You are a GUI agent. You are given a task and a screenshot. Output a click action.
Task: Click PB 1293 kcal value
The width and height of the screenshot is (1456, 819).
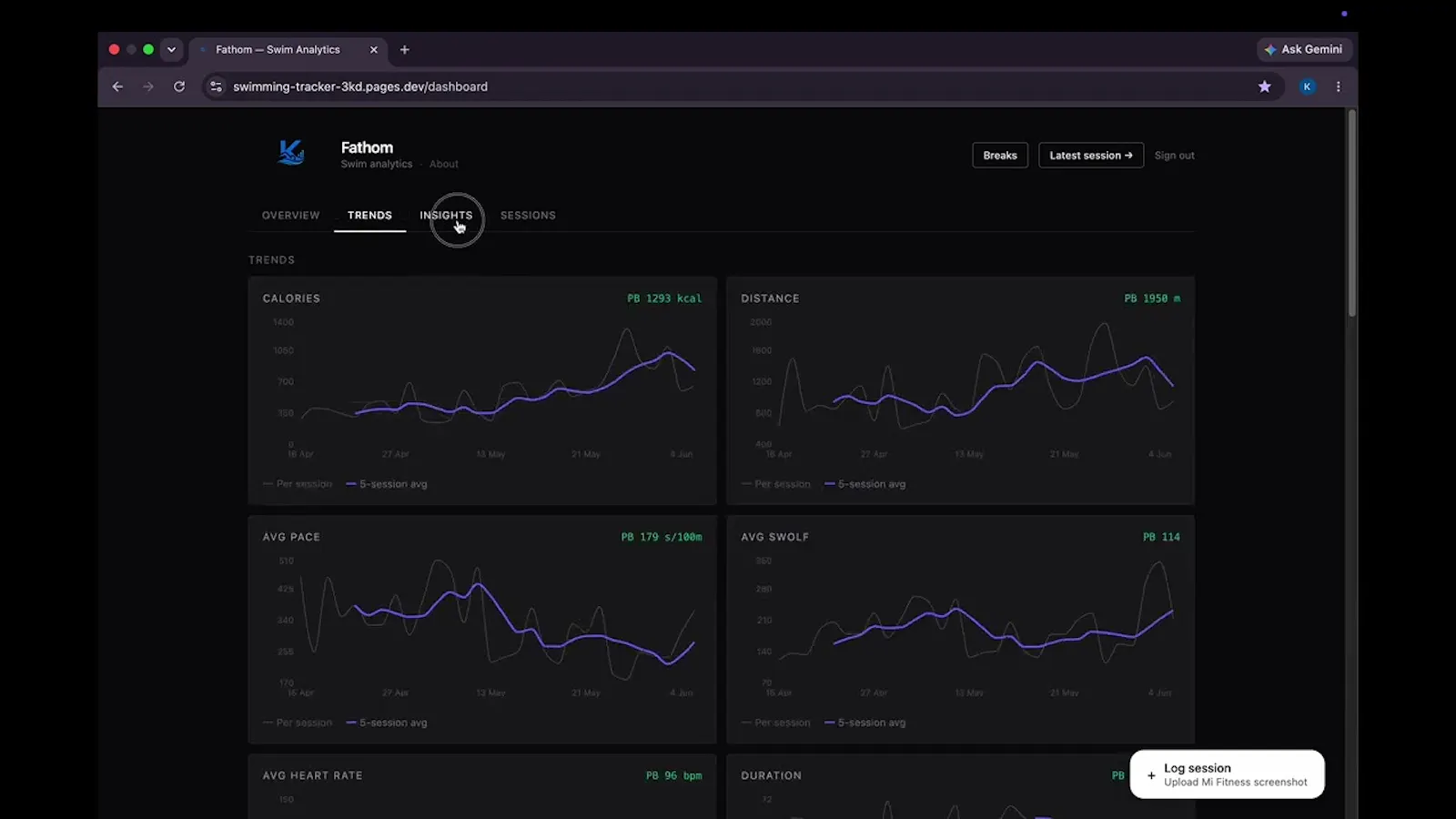click(x=664, y=298)
